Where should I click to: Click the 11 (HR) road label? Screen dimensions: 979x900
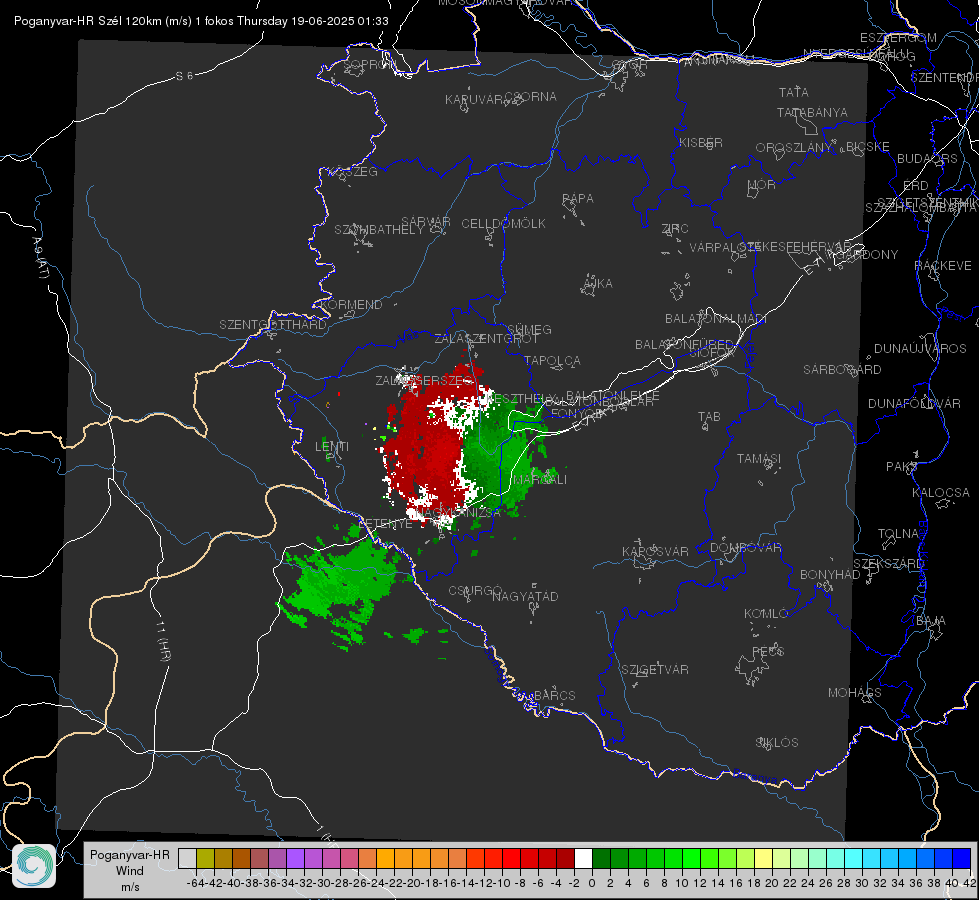tap(162, 641)
